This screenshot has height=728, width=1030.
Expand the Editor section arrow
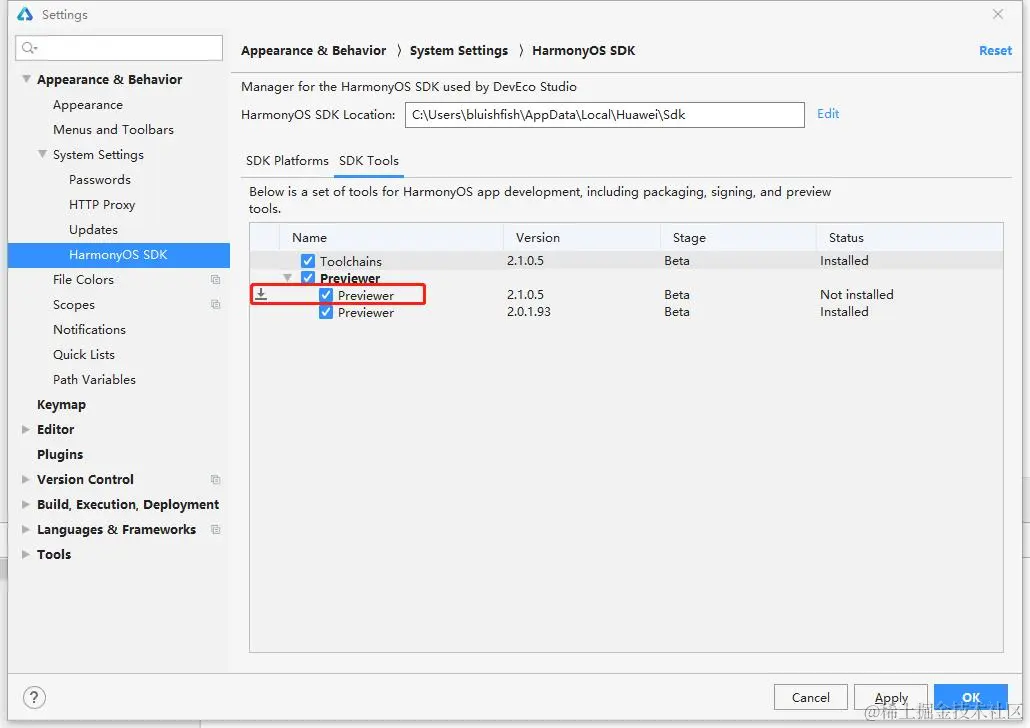click(26, 429)
